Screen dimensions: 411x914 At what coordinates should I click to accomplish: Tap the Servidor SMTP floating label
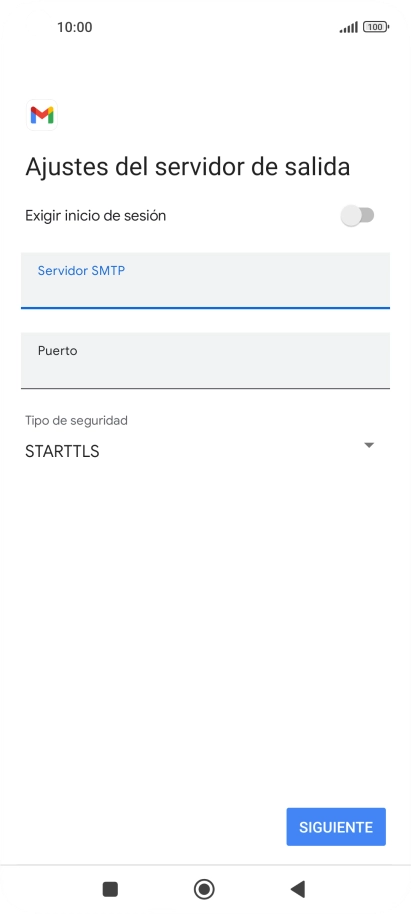(81, 270)
